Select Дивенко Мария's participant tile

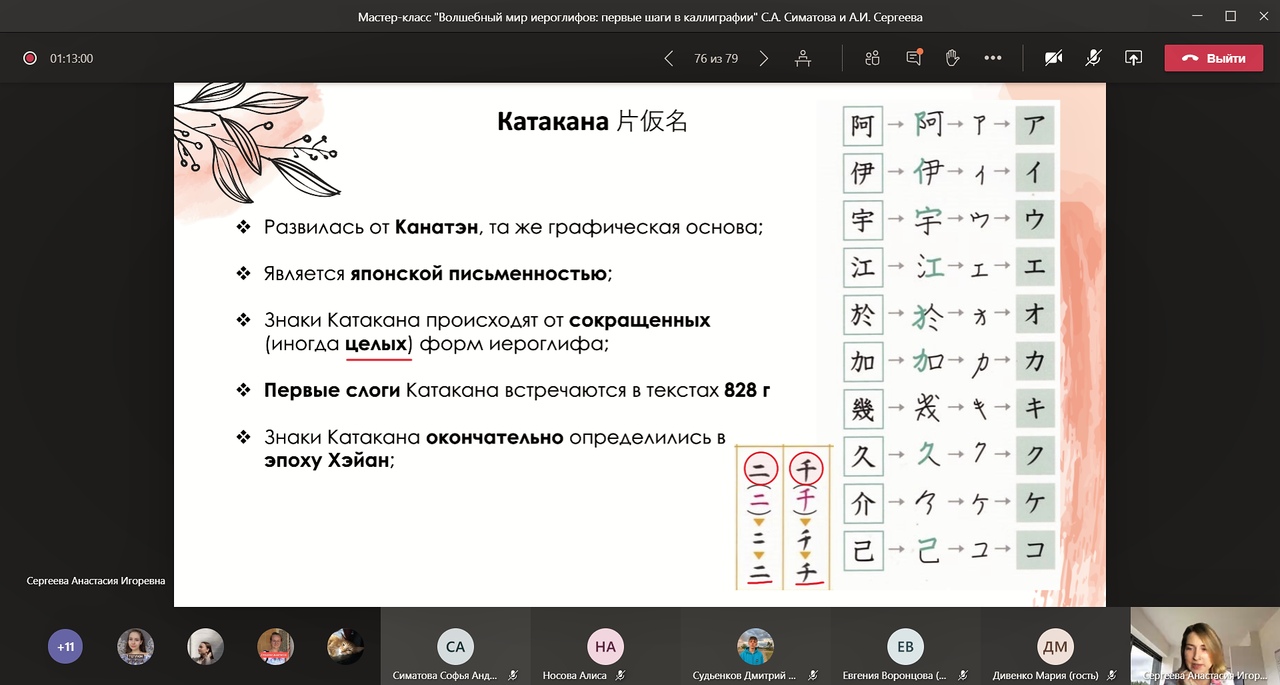coord(1055,646)
